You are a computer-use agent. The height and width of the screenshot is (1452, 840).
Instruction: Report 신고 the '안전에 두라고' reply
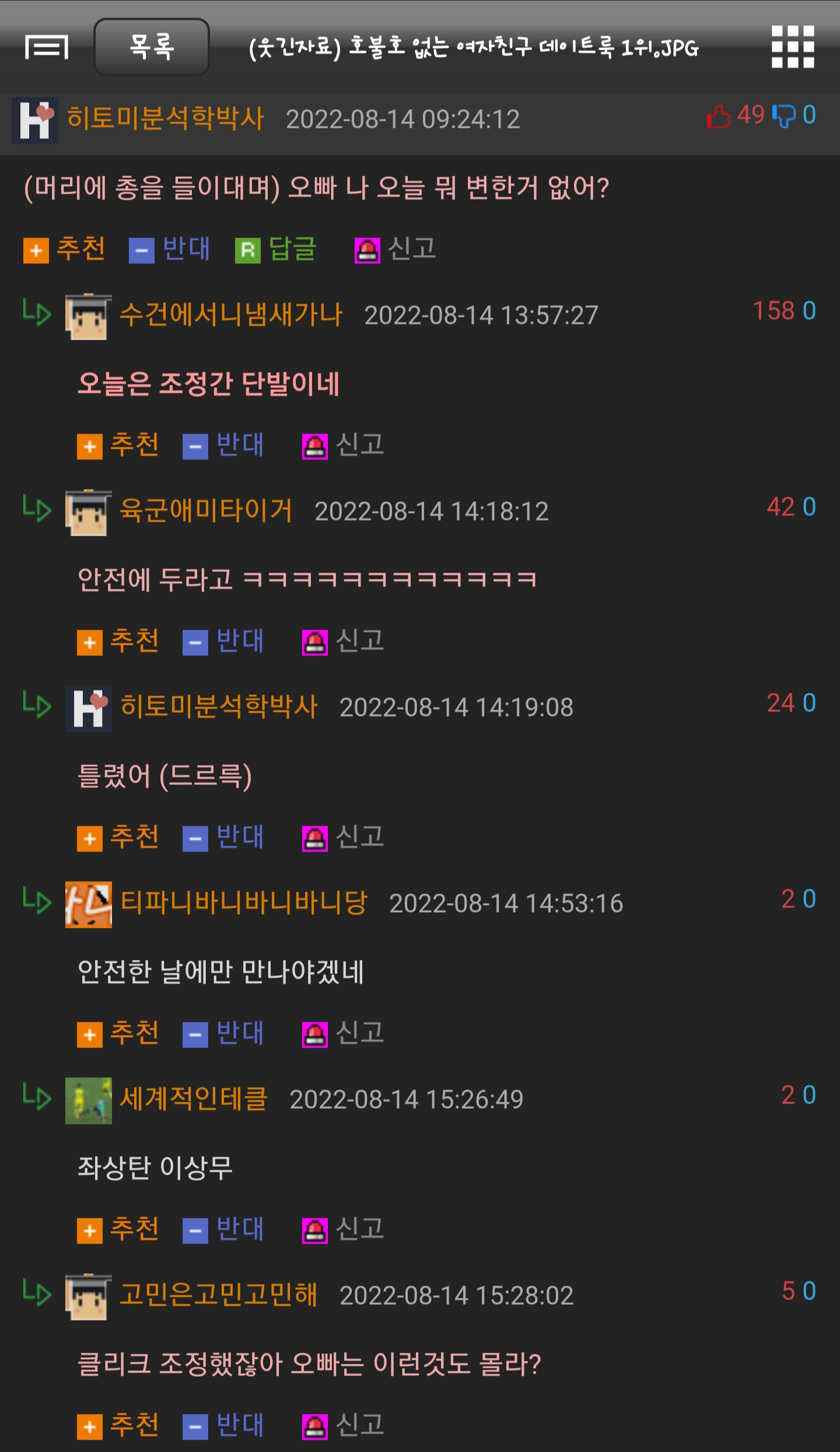[343, 641]
